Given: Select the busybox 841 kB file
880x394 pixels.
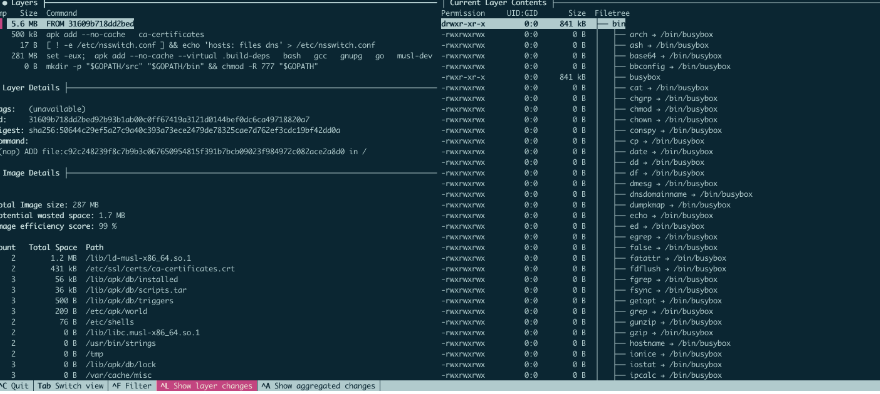Looking at the screenshot, I should point(645,77).
